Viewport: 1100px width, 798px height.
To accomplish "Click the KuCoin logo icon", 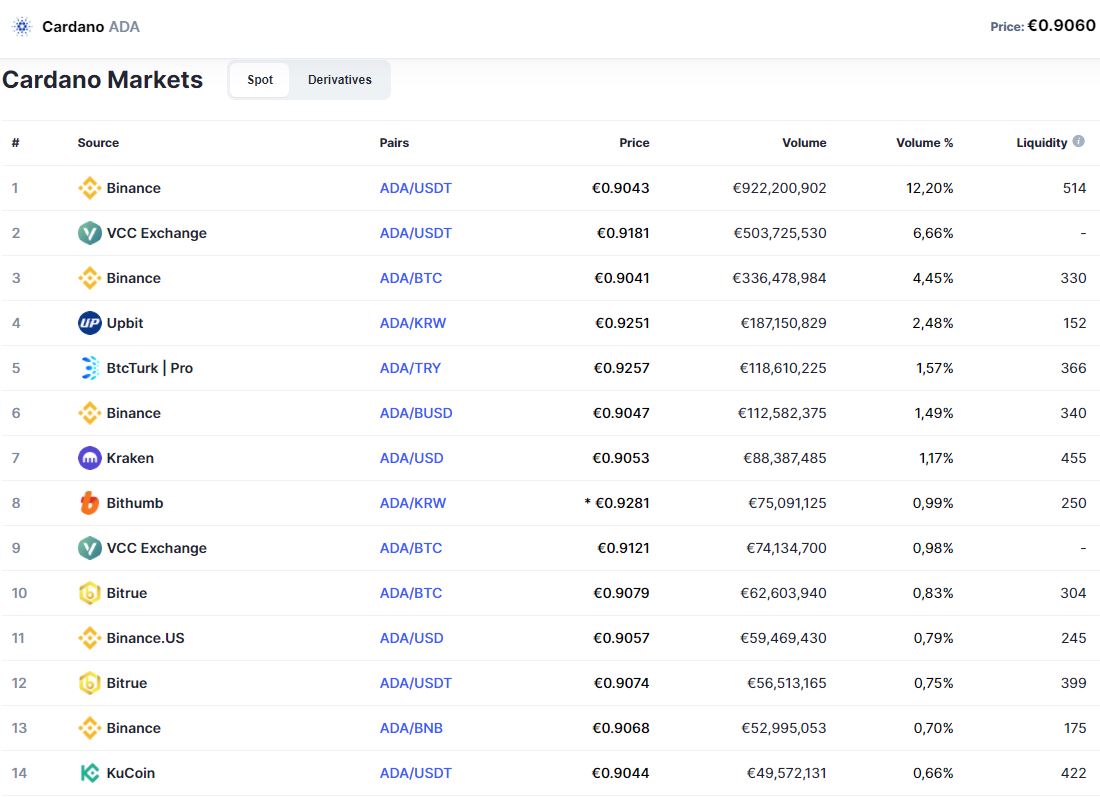I will coord(90,773).
